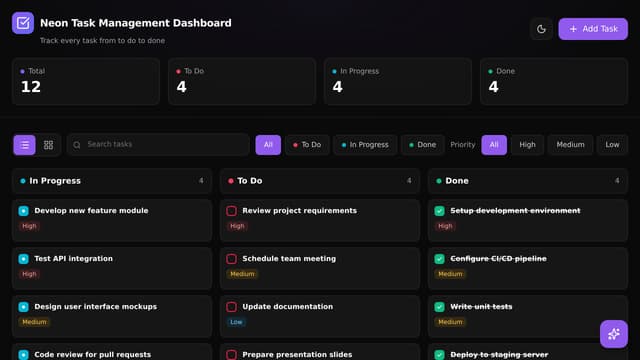Click the In Progress stat card
This screenshot has height=360, width=640.
coord(398,82)
